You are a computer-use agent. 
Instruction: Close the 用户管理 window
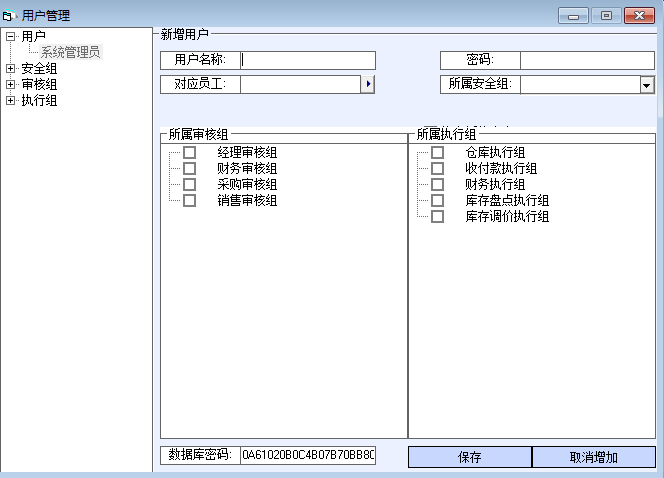click(639, 16)
